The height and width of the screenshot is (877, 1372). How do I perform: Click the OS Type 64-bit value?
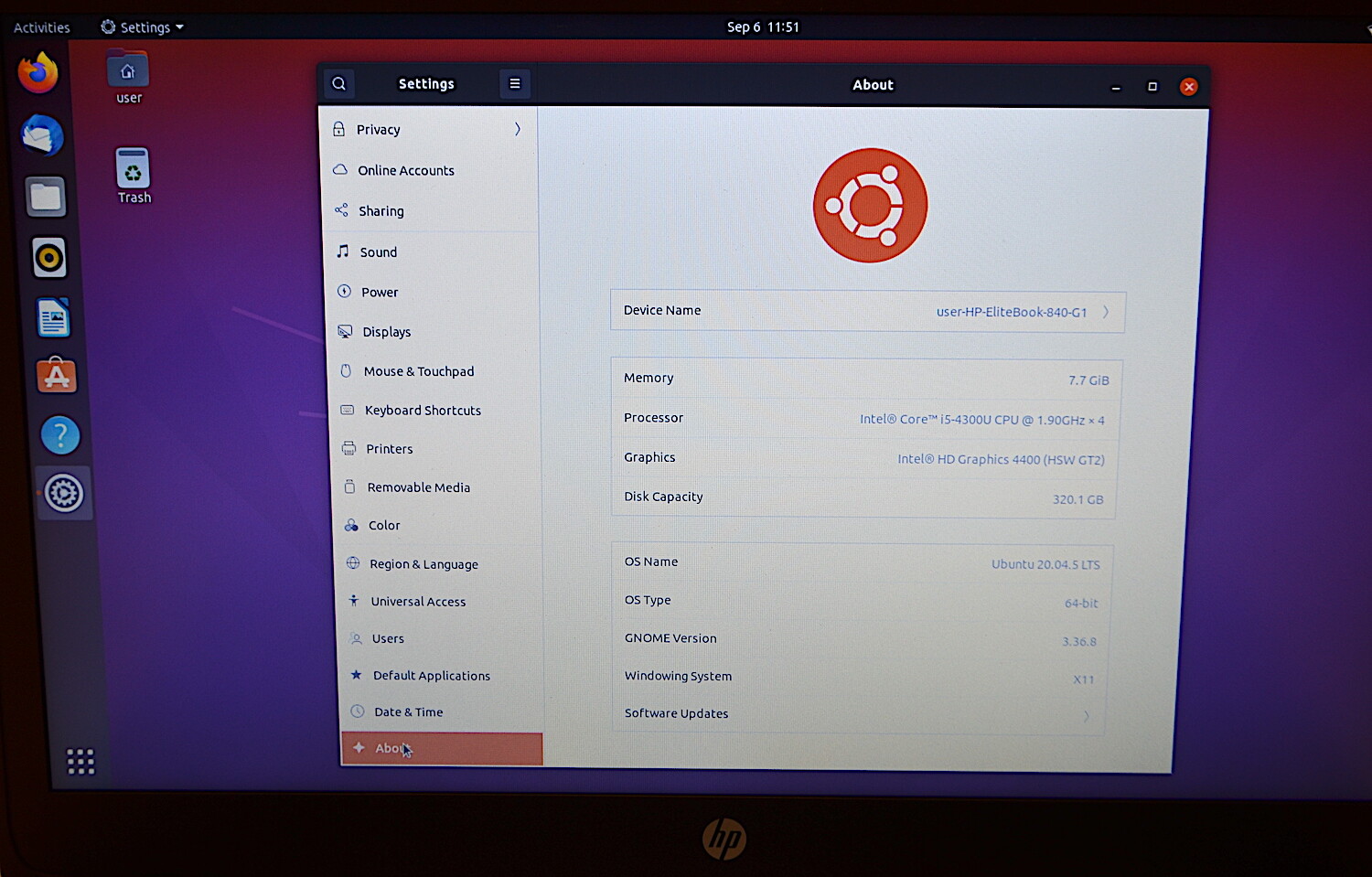click(x=1081, y=603)
